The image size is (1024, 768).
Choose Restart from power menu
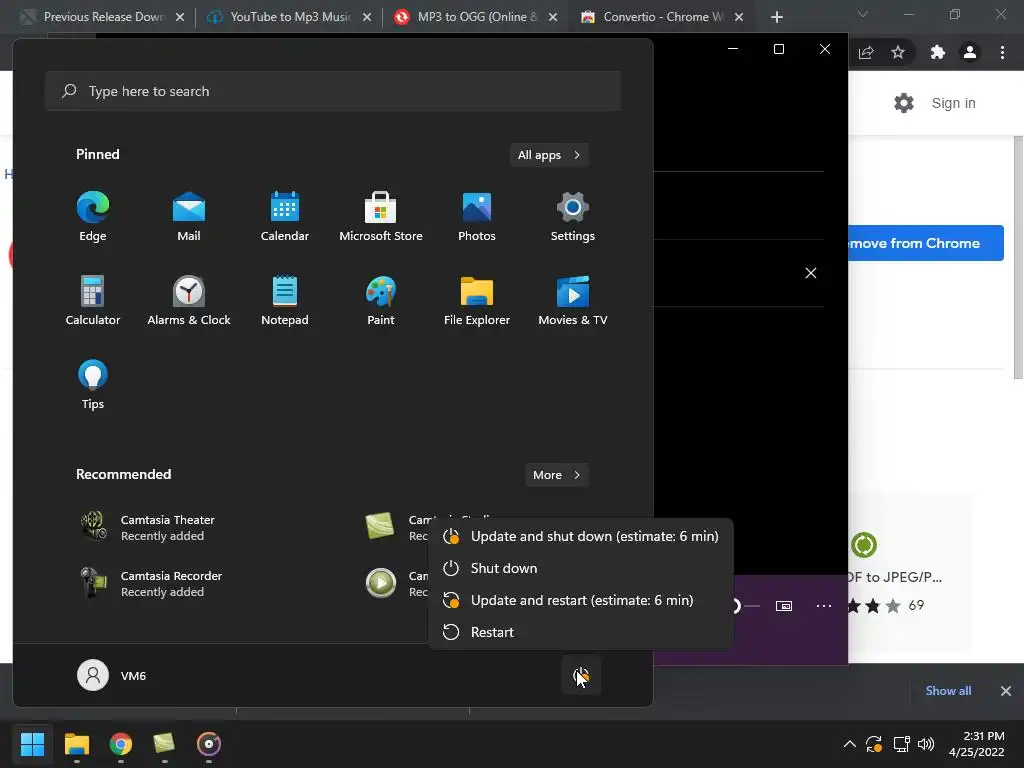click(x=581, y=632)
